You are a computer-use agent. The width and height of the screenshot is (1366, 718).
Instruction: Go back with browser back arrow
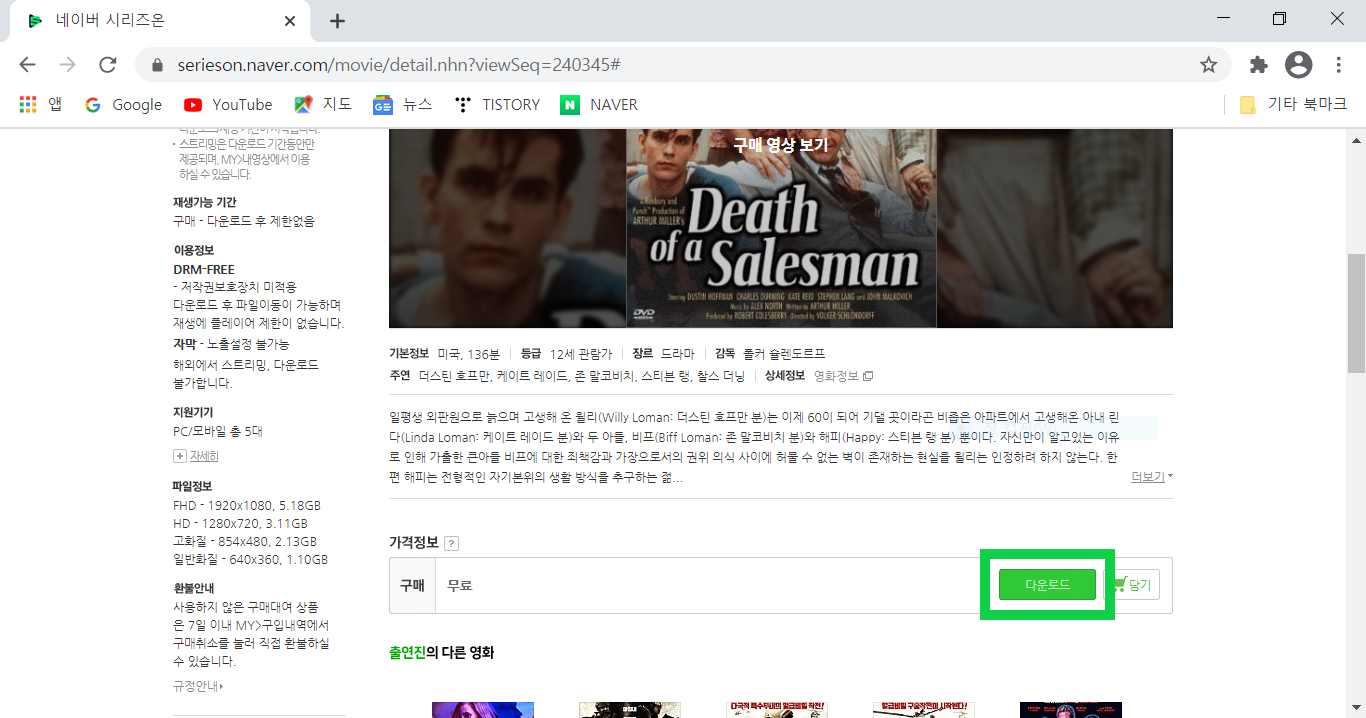click(27, 65)
